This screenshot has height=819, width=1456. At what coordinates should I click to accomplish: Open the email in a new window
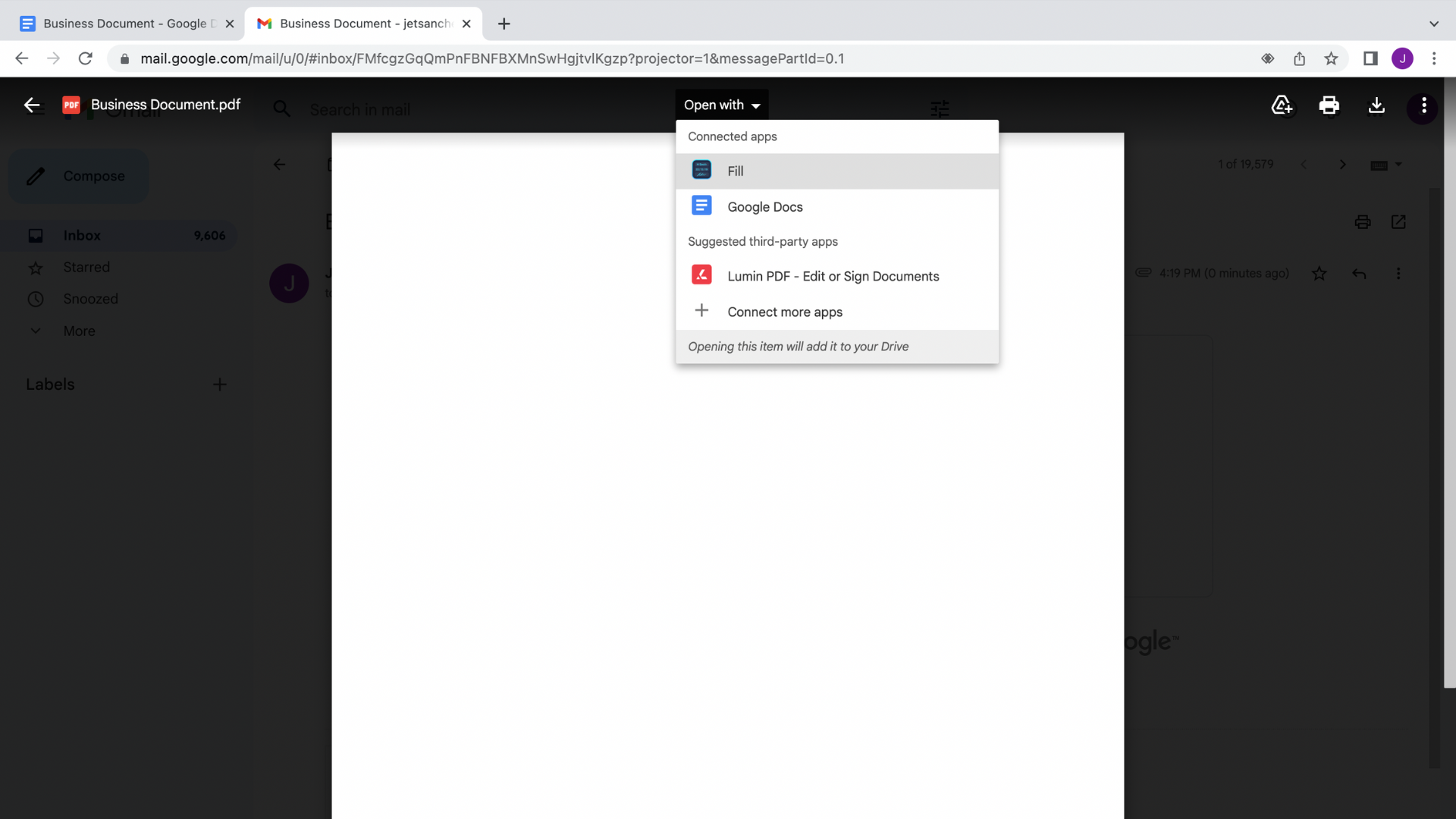click(1399, 221)
